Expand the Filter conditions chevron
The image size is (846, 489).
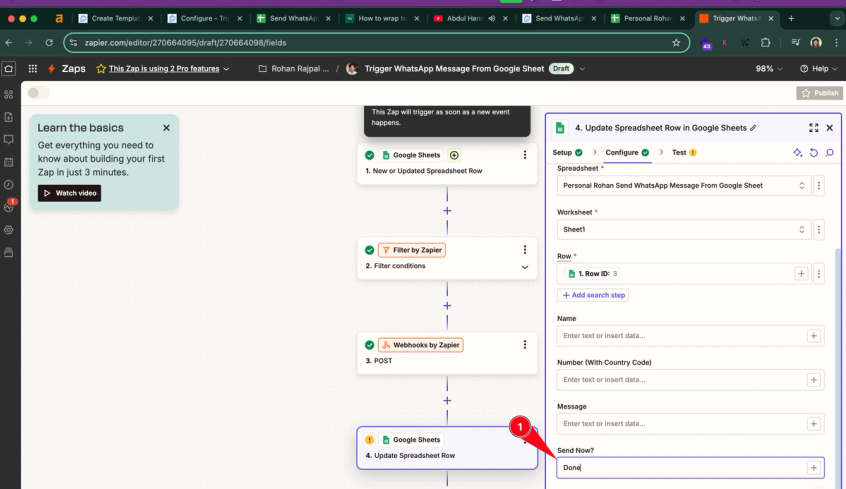[x=524, y=267]
